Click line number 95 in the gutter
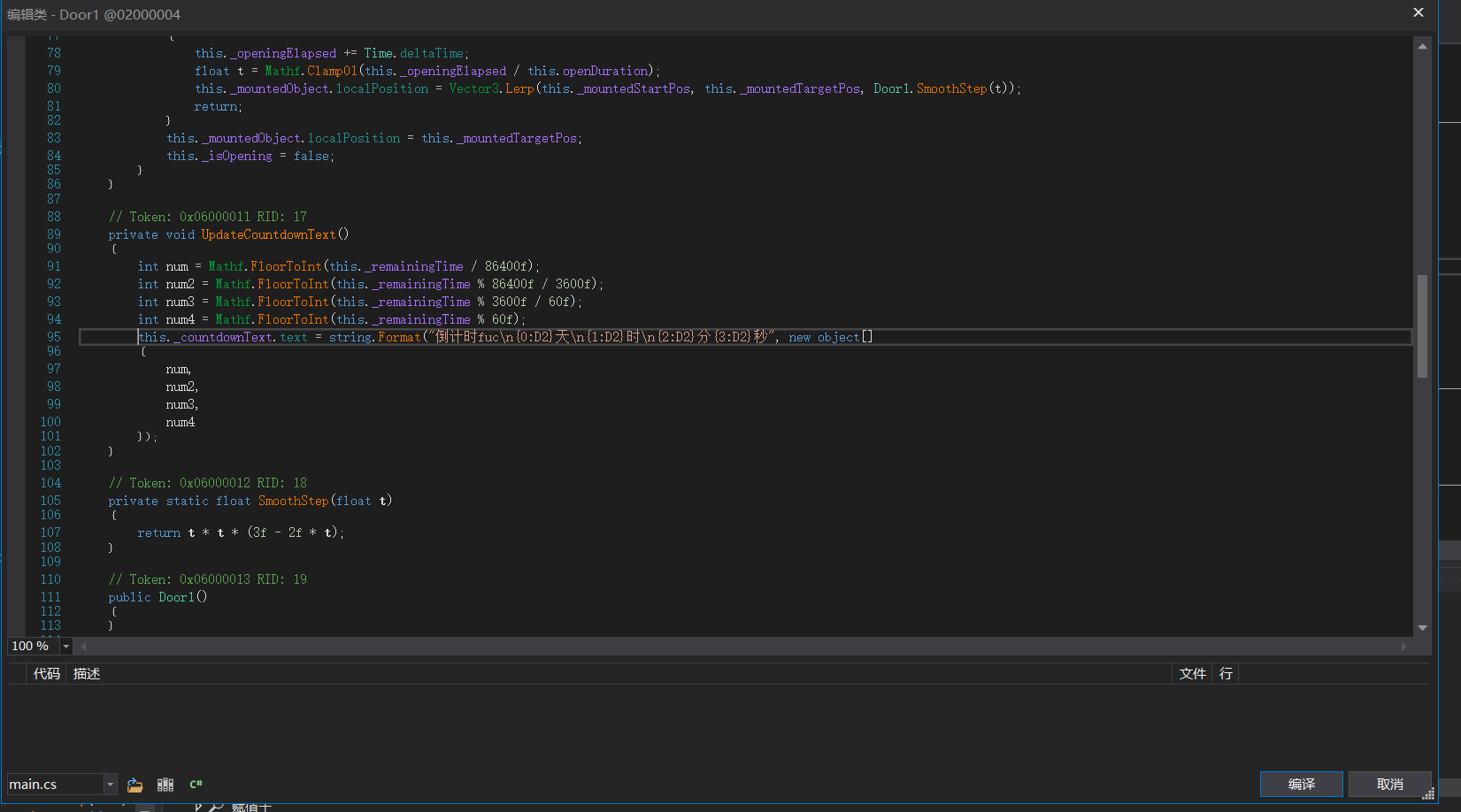Image resolution: width=1461 pixels, height=812 pixels. coord(54,337)
